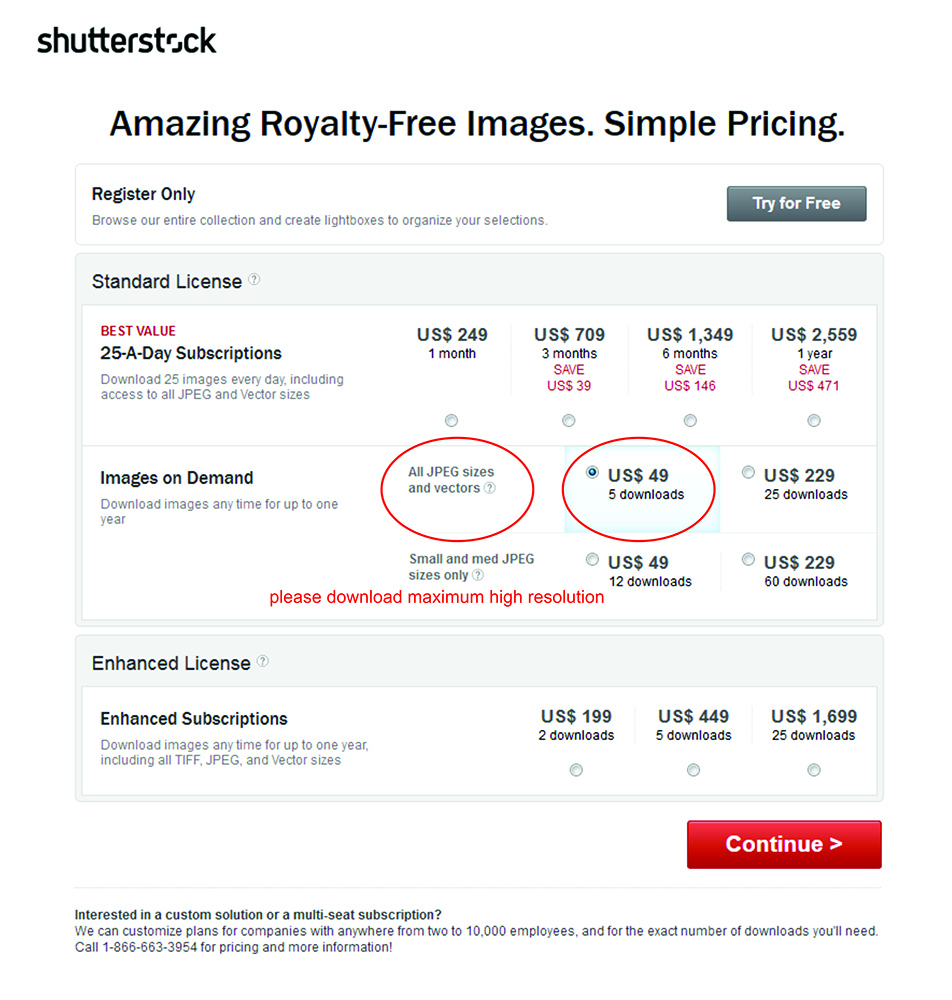Select the 1 month US$ 249 subscription
This screenshot has width=952, height=1000.
(x=452, y=420)
